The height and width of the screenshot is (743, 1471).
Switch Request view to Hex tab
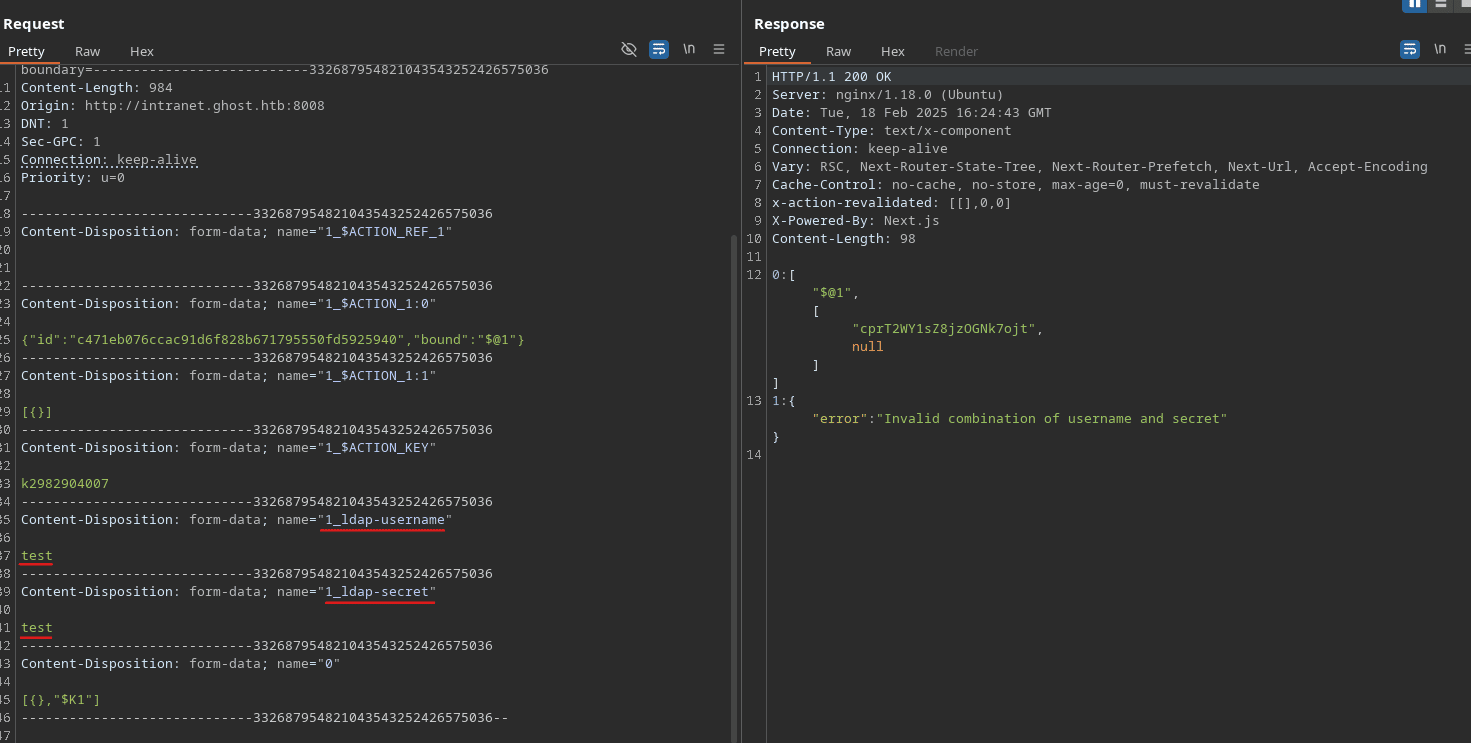click(x=142, y=51)
